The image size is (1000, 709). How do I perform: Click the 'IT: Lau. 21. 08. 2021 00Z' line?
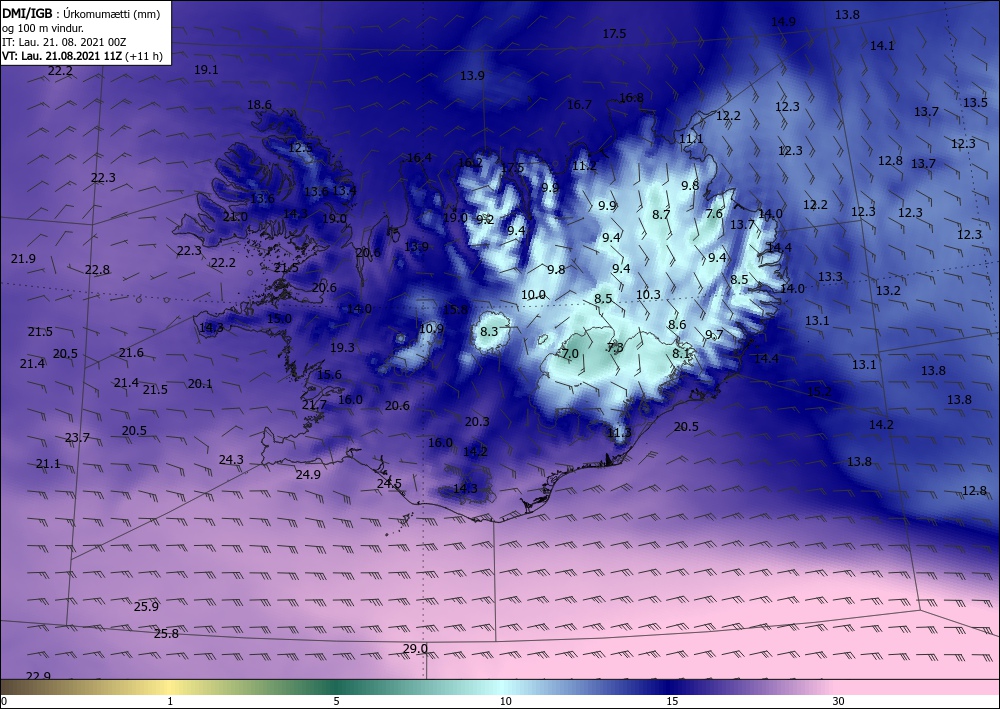point(64,42)
